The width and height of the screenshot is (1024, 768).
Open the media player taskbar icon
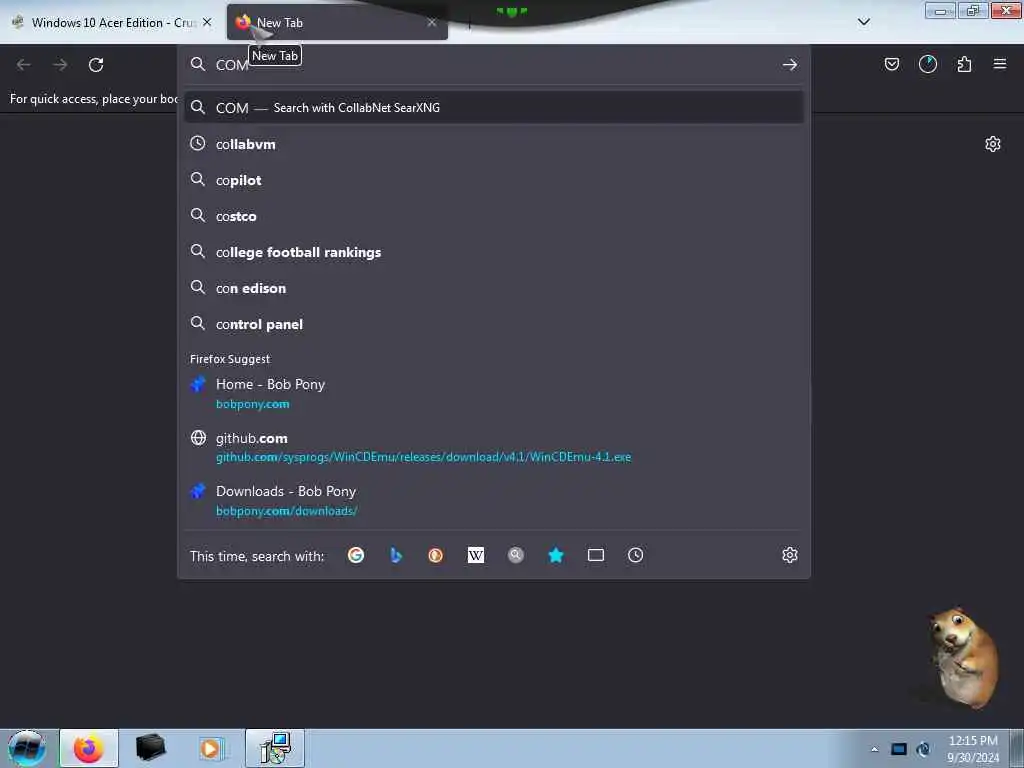click(211, 748)
